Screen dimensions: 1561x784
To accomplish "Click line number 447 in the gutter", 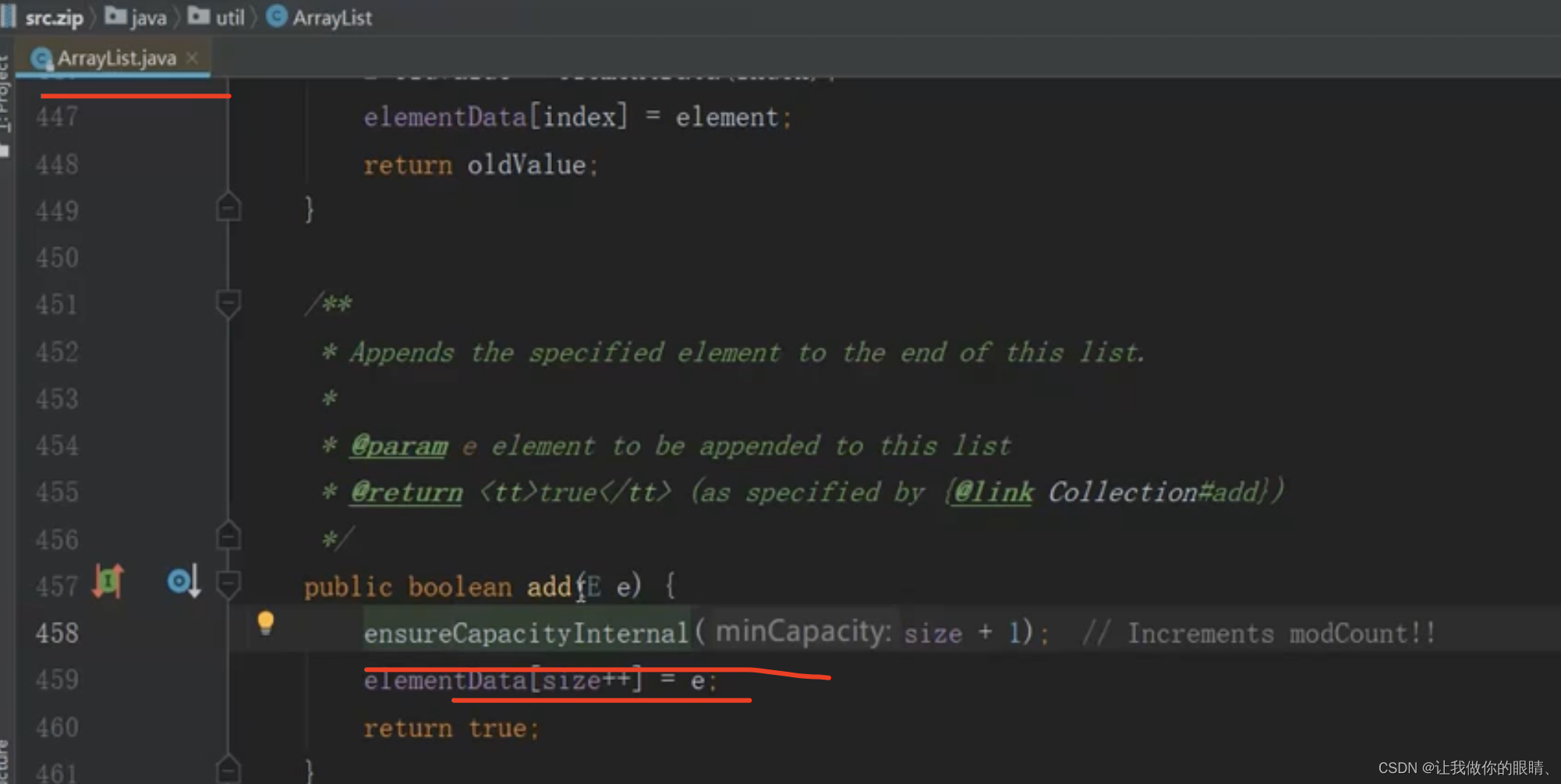I will (x=57, y=117).
